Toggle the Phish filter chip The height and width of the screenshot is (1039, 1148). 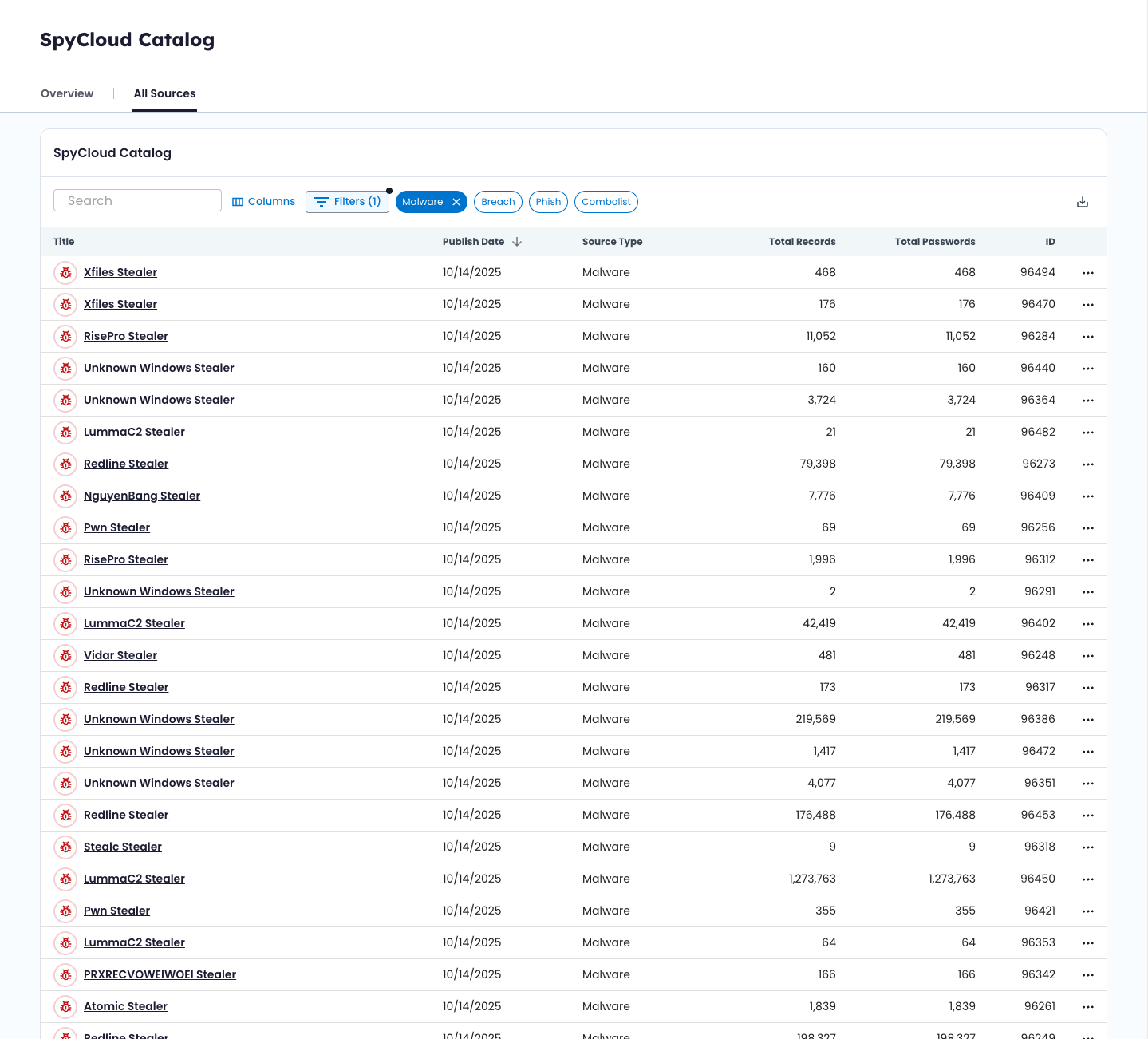[x=548, y=202]
